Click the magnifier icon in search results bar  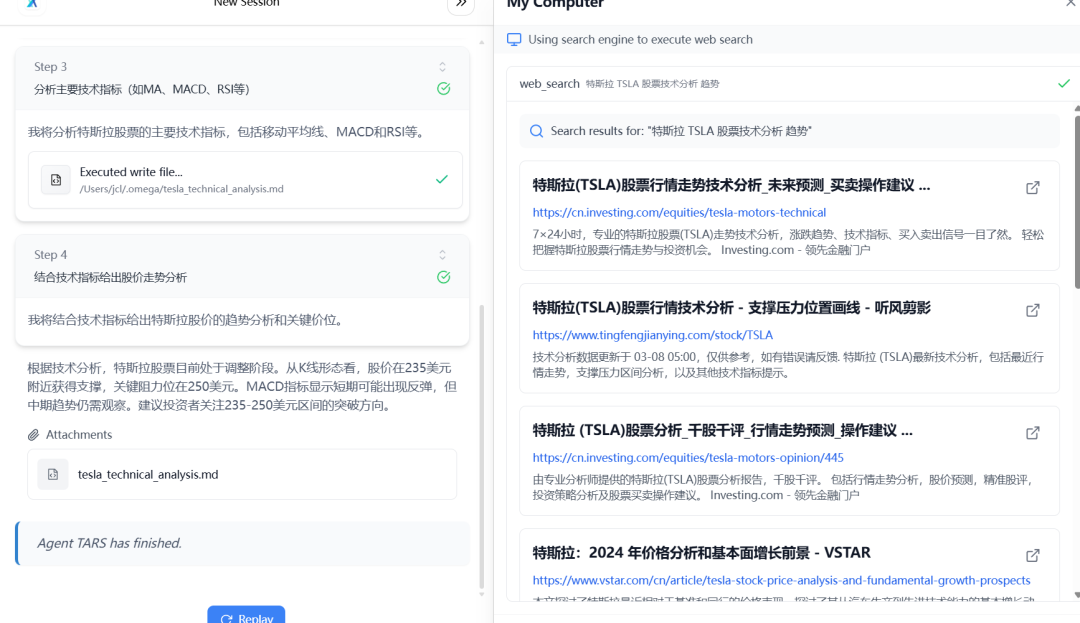(x=536, y=131)
